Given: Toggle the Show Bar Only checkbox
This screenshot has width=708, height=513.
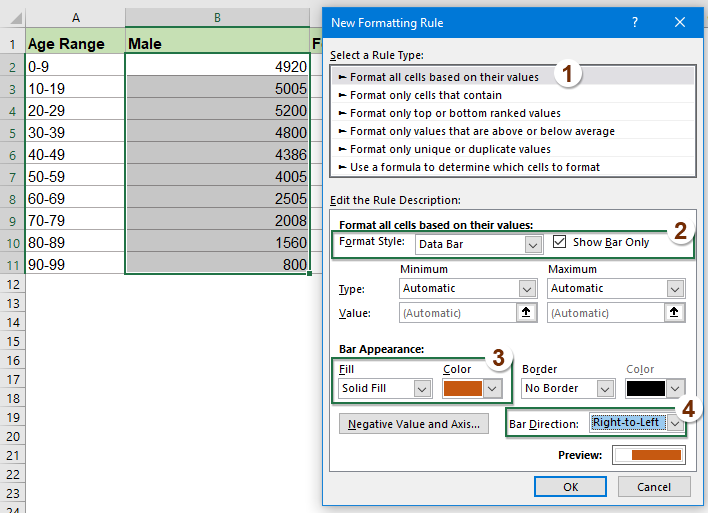Looking at the screenshot, I should point(560,242).
